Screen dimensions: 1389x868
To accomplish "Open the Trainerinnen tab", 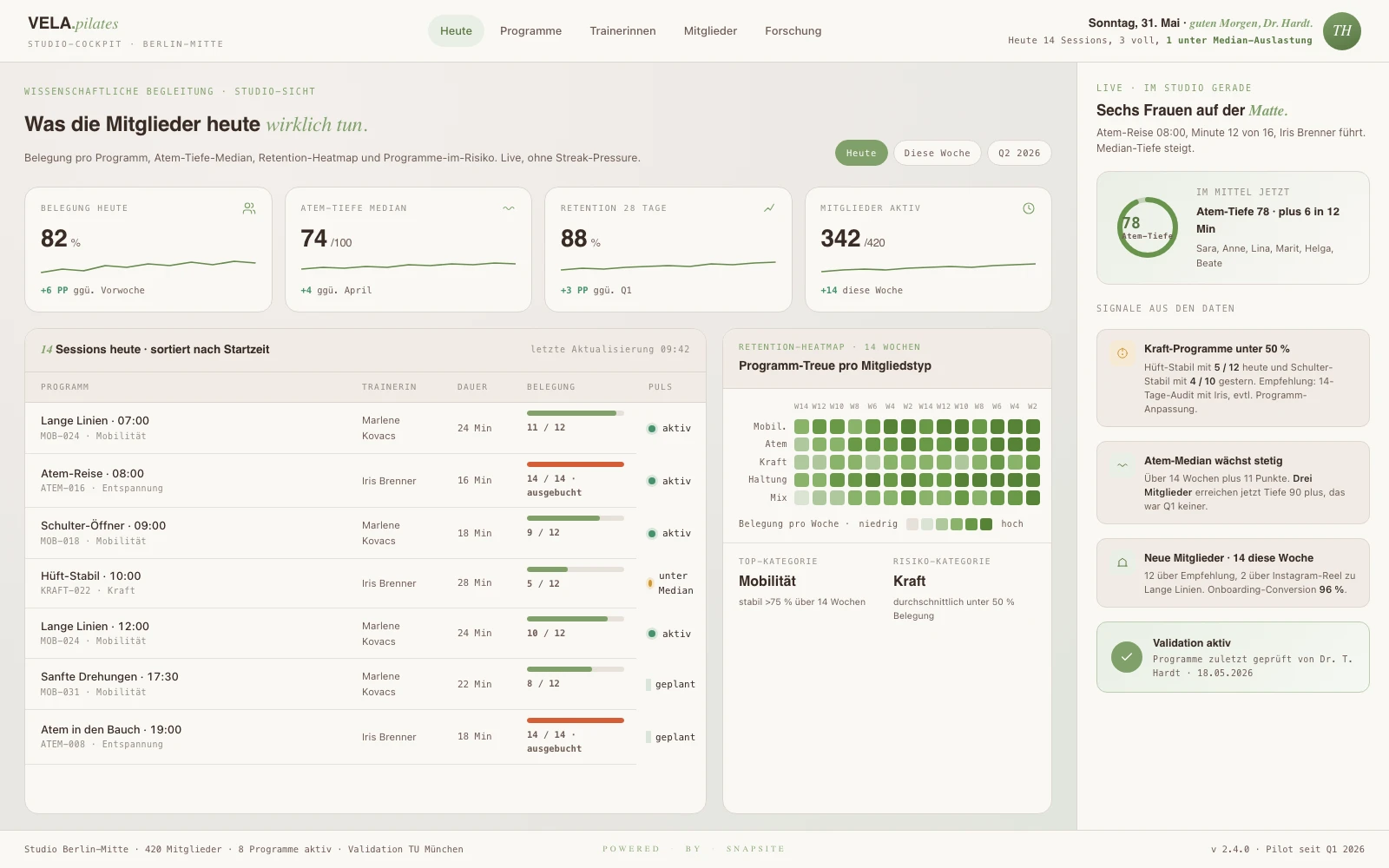I will (x=622, y=31).
